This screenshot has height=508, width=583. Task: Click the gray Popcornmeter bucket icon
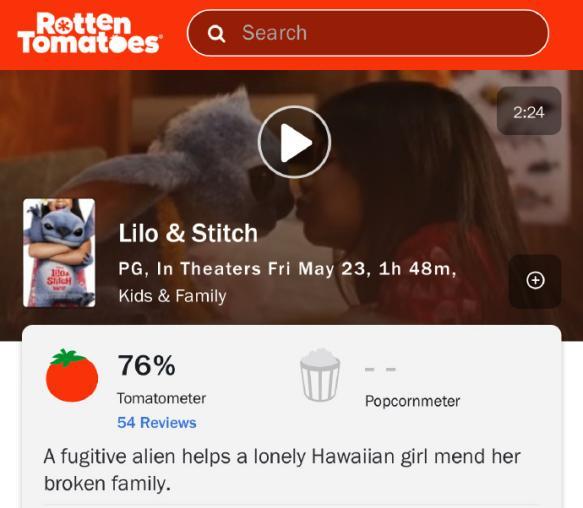pos(320,375)
